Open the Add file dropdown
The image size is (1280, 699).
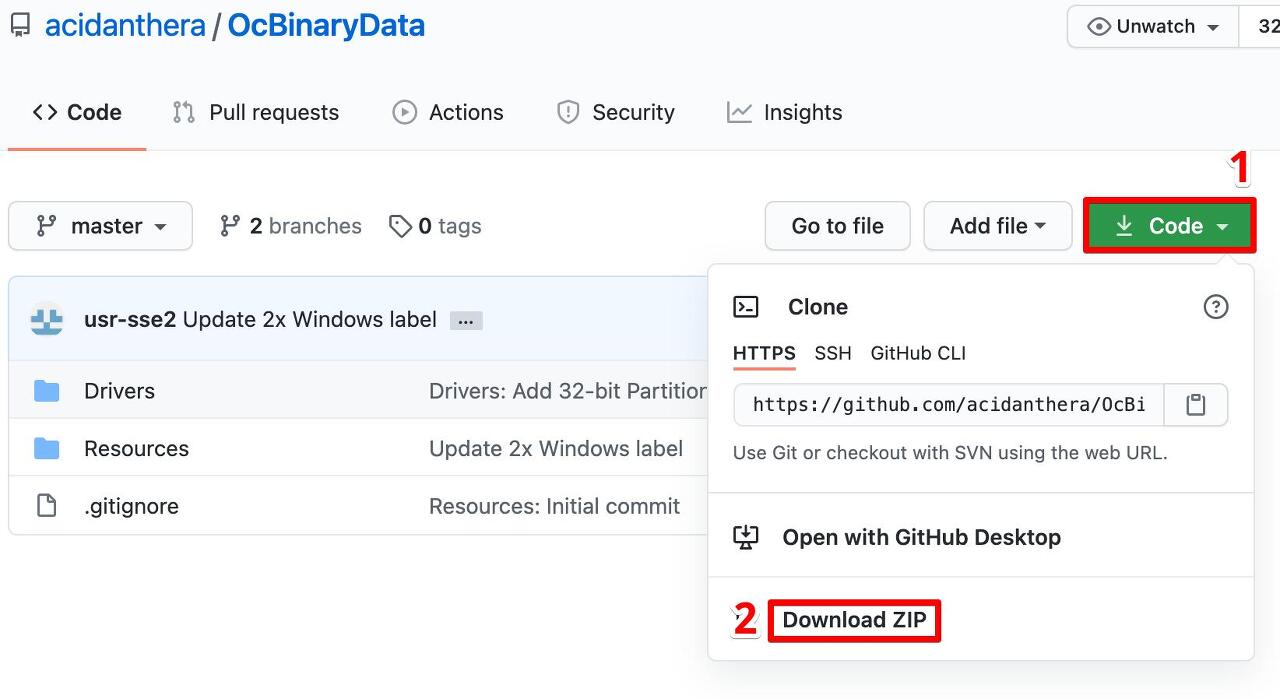pyautogui.click(x=998, y=226)
